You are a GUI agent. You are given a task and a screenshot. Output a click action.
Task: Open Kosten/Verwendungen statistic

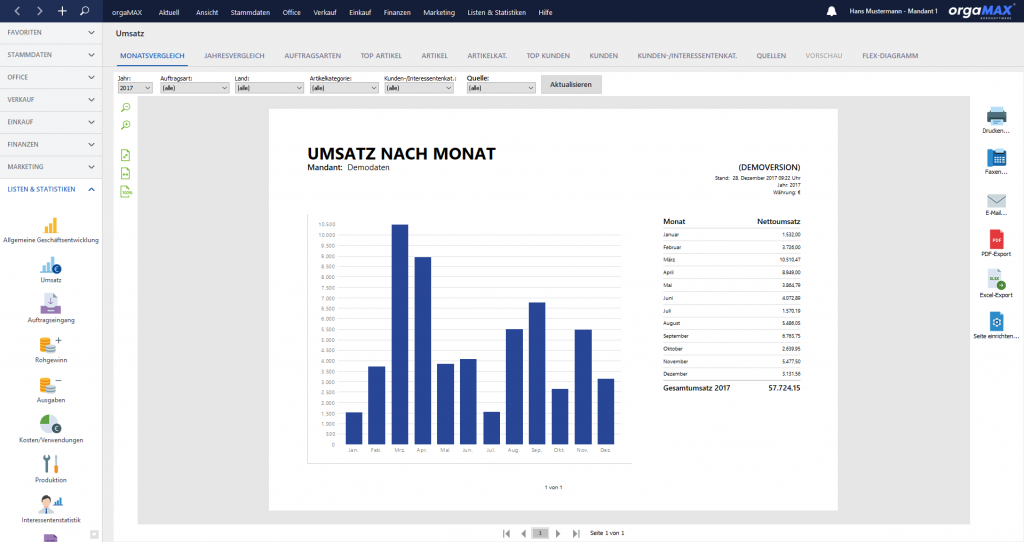(x=51, y=429)
